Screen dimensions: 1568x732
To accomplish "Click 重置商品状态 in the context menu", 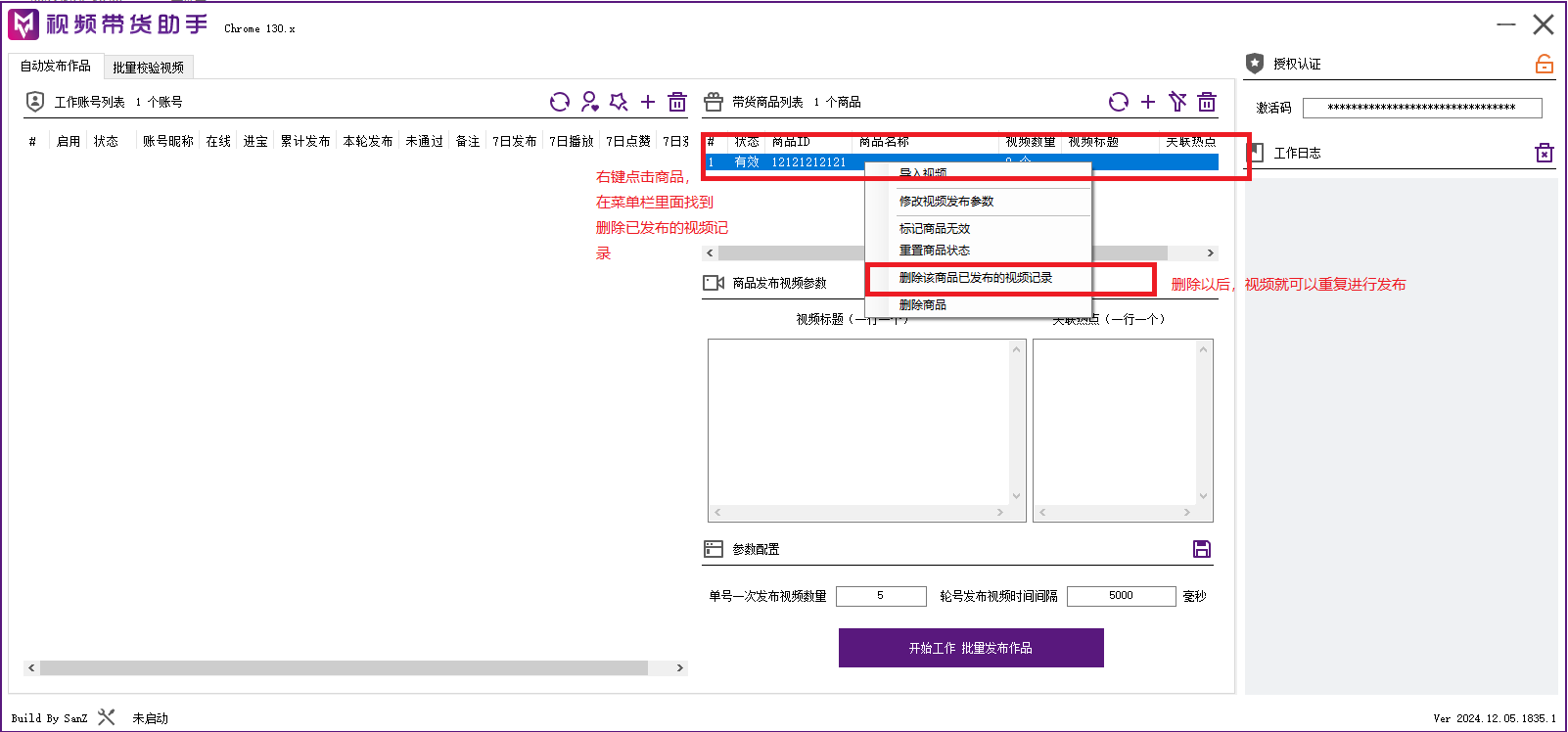I will (x=934, y=251).
